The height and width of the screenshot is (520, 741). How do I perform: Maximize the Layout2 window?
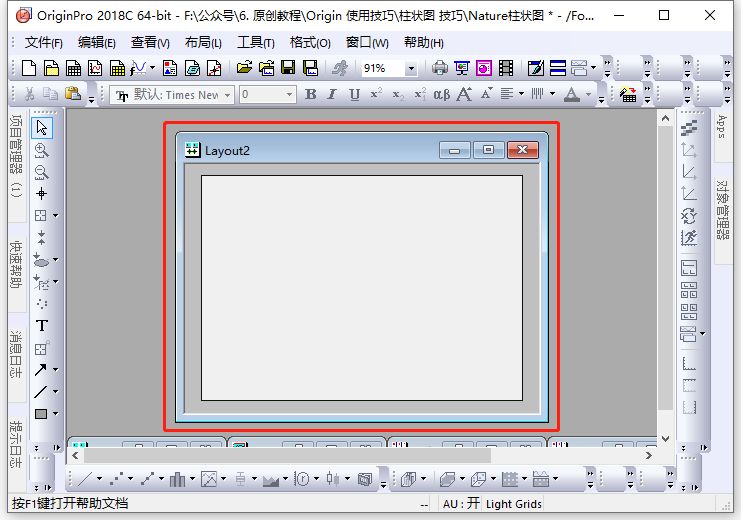pos(488,150)
